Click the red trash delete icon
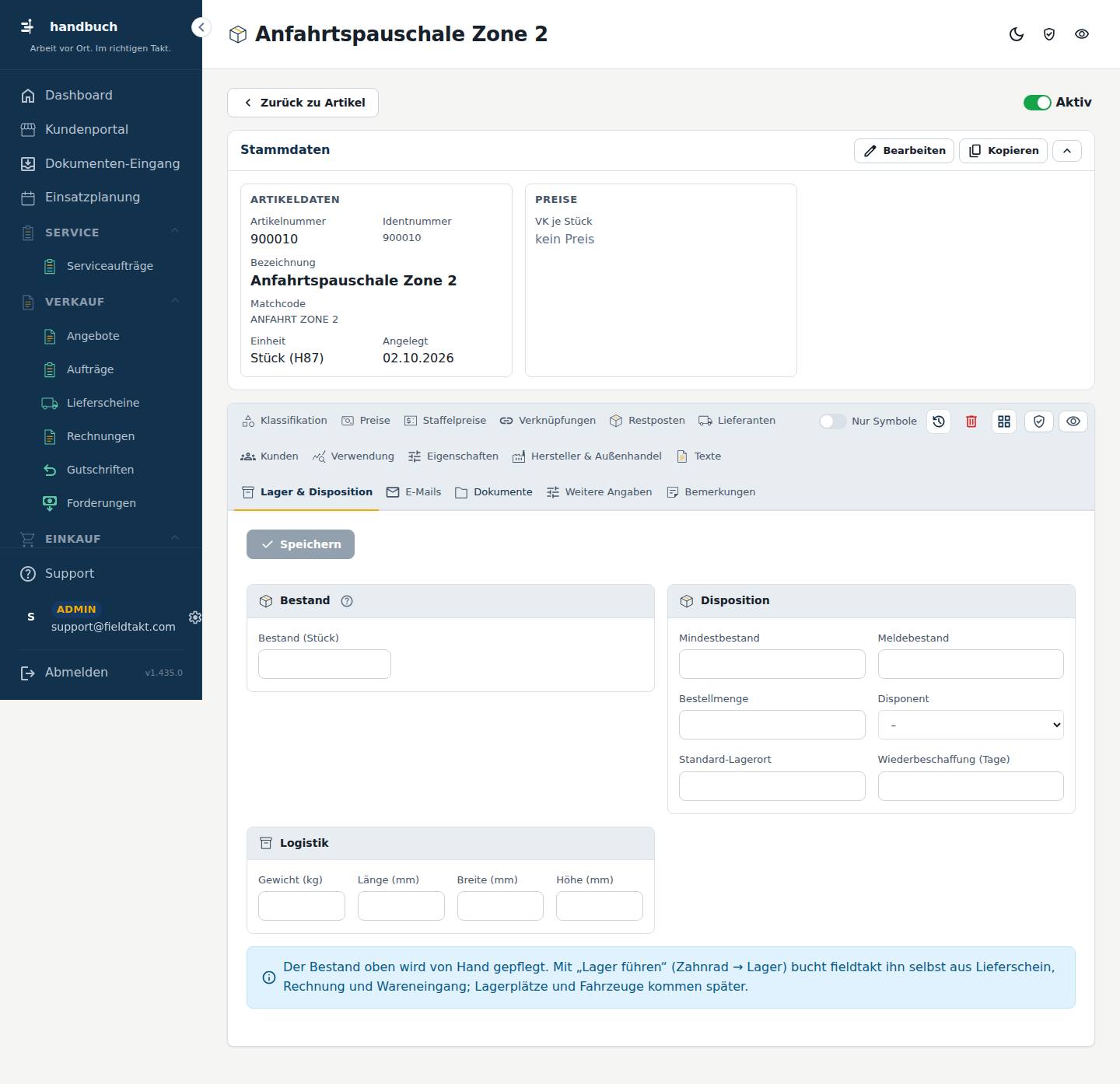This screenshot has width=1120, height=1084. tap(971, 421)
